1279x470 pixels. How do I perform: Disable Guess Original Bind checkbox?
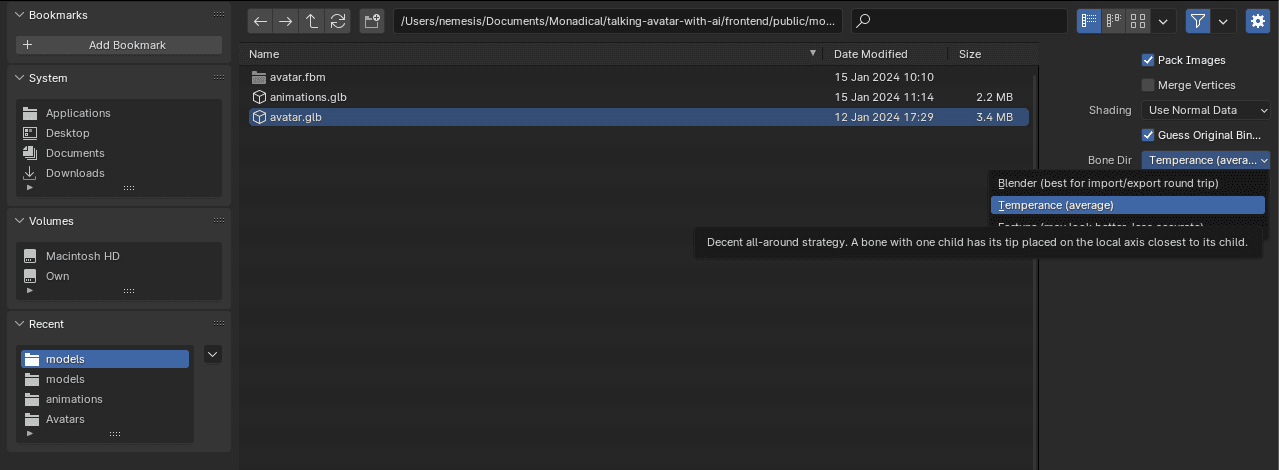tap(1148, 135)
